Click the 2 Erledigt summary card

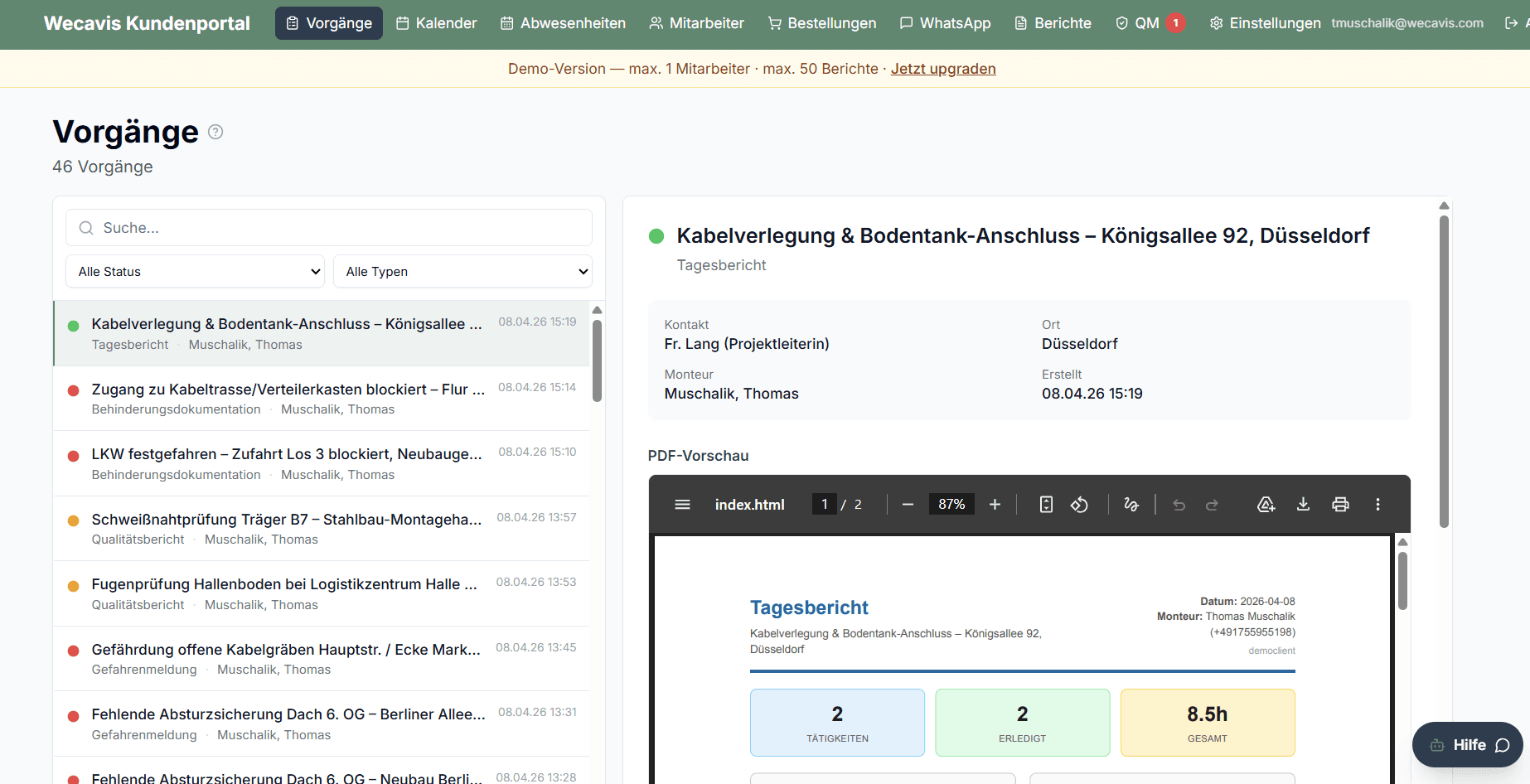tap(1022, 723)
